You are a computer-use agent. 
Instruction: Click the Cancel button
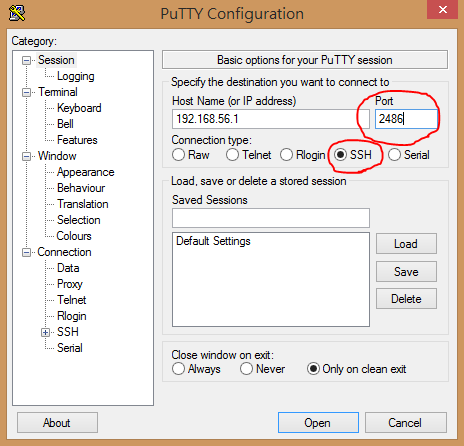[x=405, y=423]
